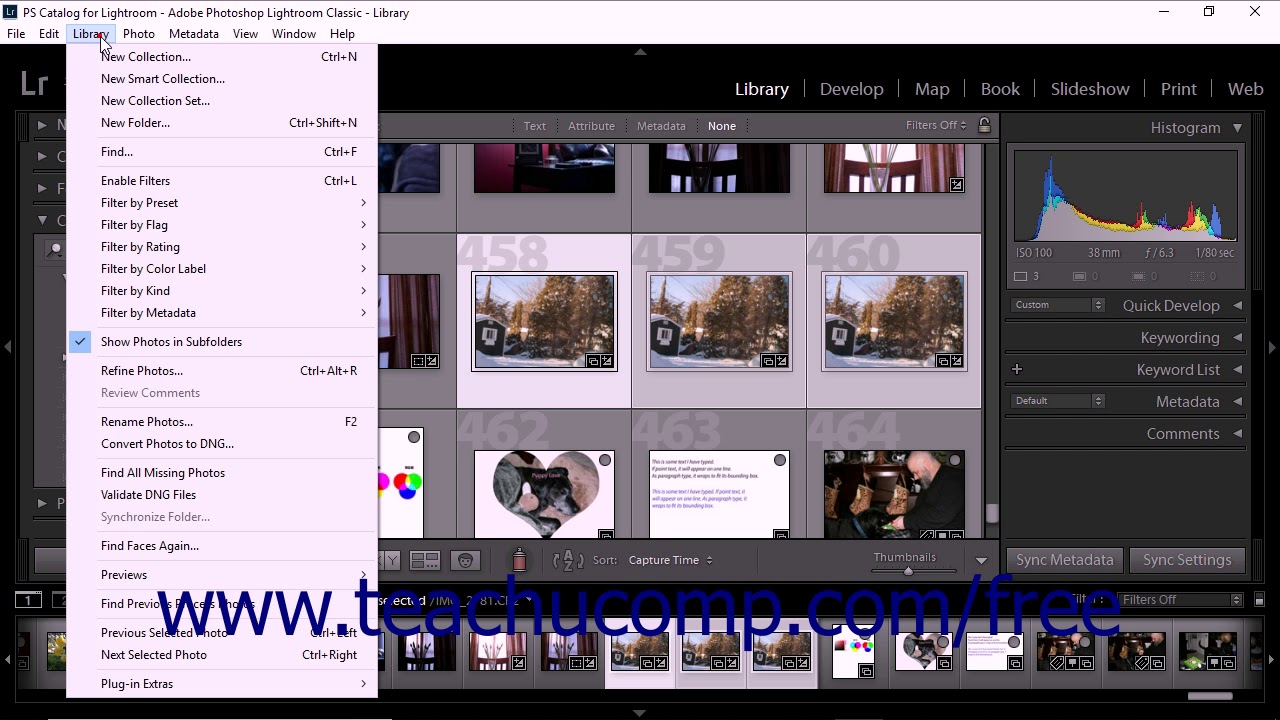Activate the Metadata filter

click(x=661, y=126)
